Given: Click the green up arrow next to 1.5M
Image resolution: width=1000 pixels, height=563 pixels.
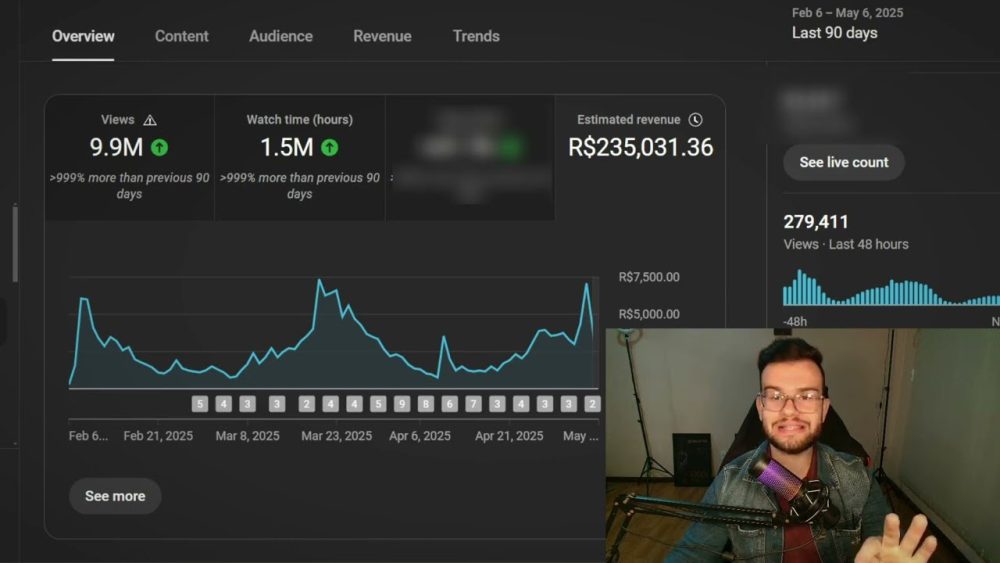Looking at the screenshot, I should [329, 148].
